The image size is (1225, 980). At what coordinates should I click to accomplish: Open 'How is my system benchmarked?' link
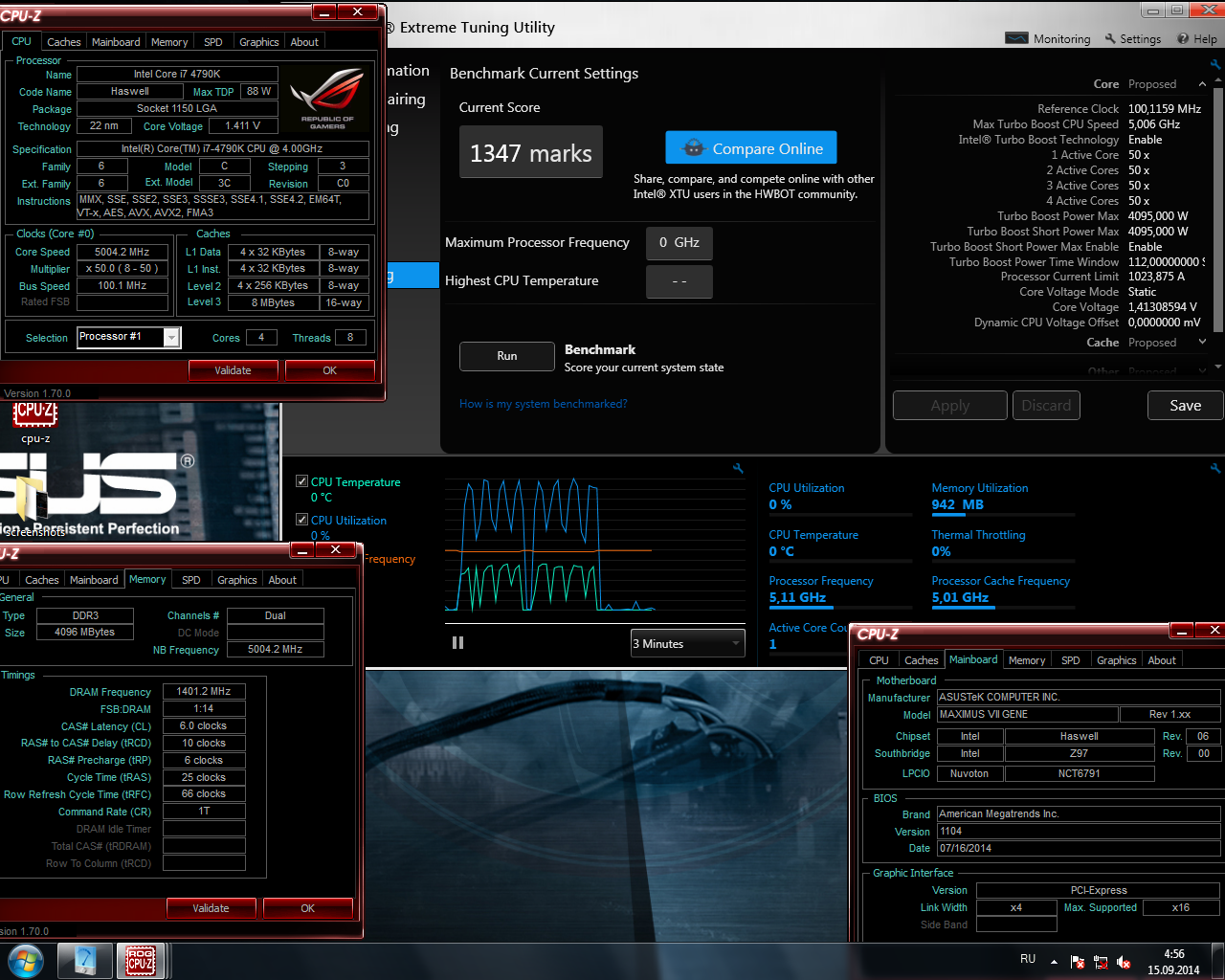(x=544, y=404)
